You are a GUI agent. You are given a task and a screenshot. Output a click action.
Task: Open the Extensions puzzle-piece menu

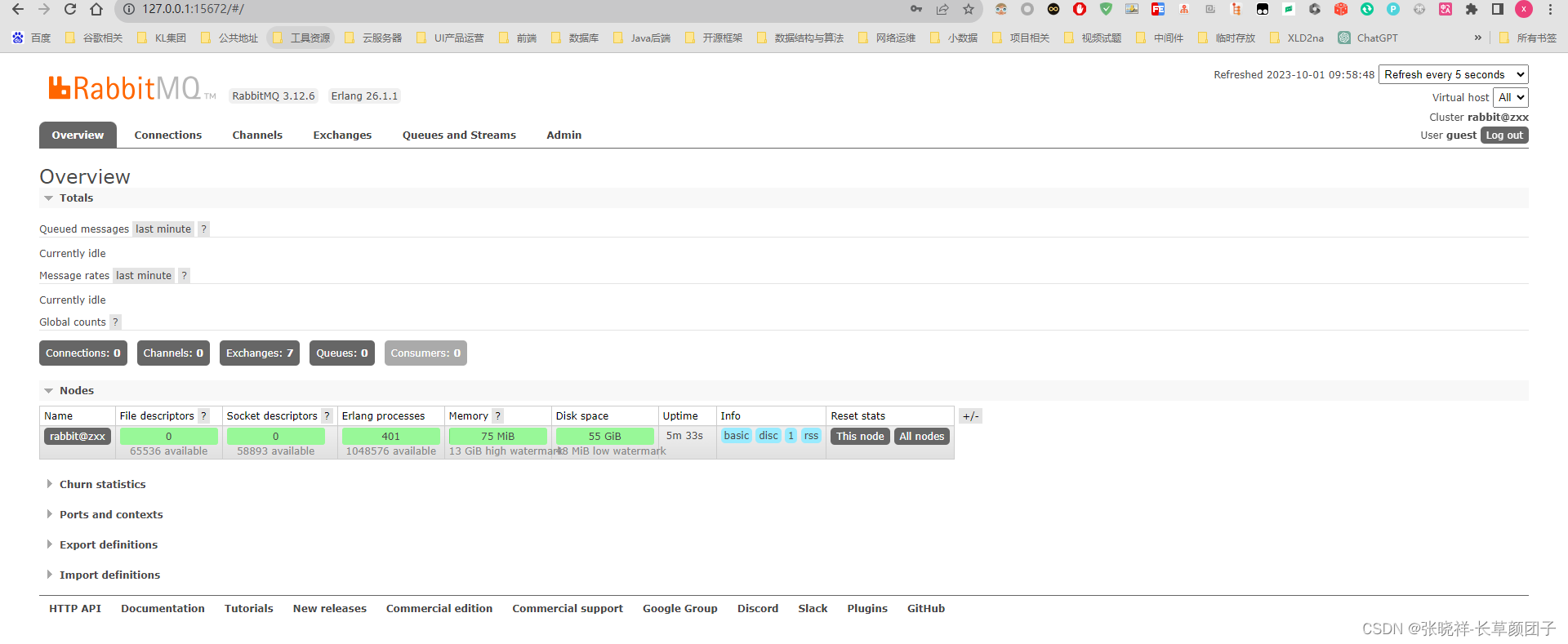[1472, 10]
